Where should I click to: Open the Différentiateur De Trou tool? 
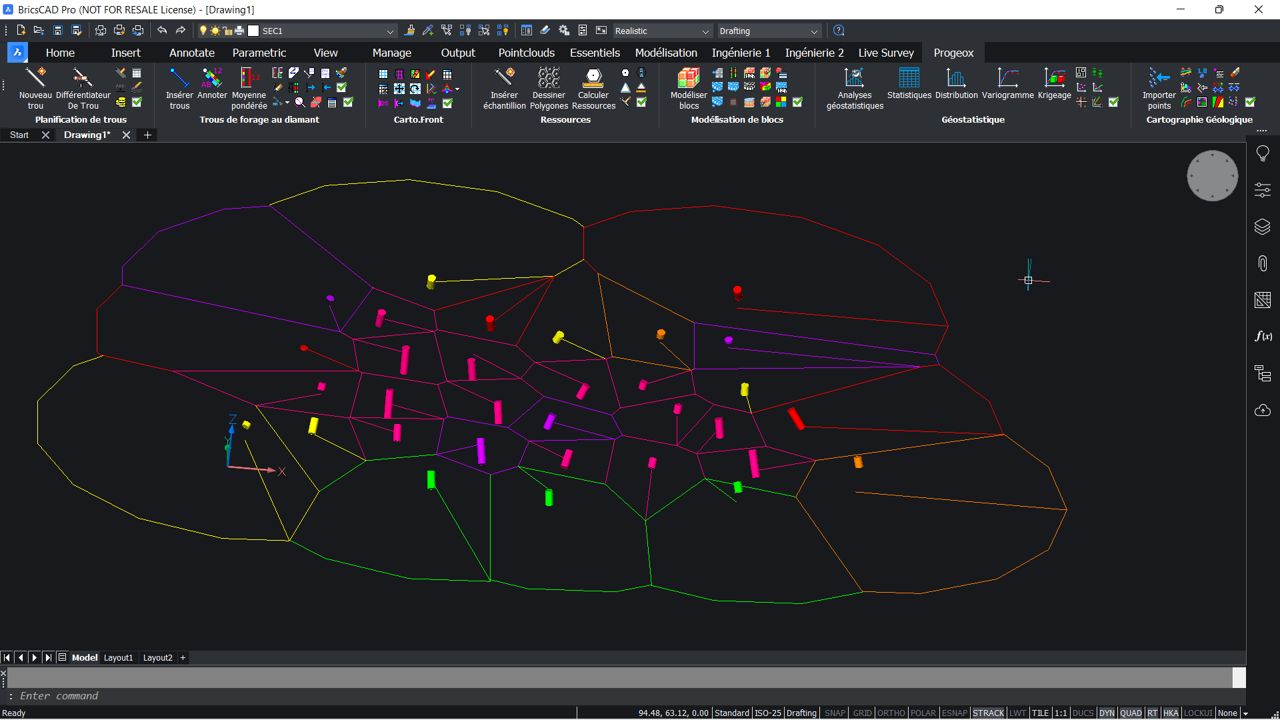(x=82, y=88)
